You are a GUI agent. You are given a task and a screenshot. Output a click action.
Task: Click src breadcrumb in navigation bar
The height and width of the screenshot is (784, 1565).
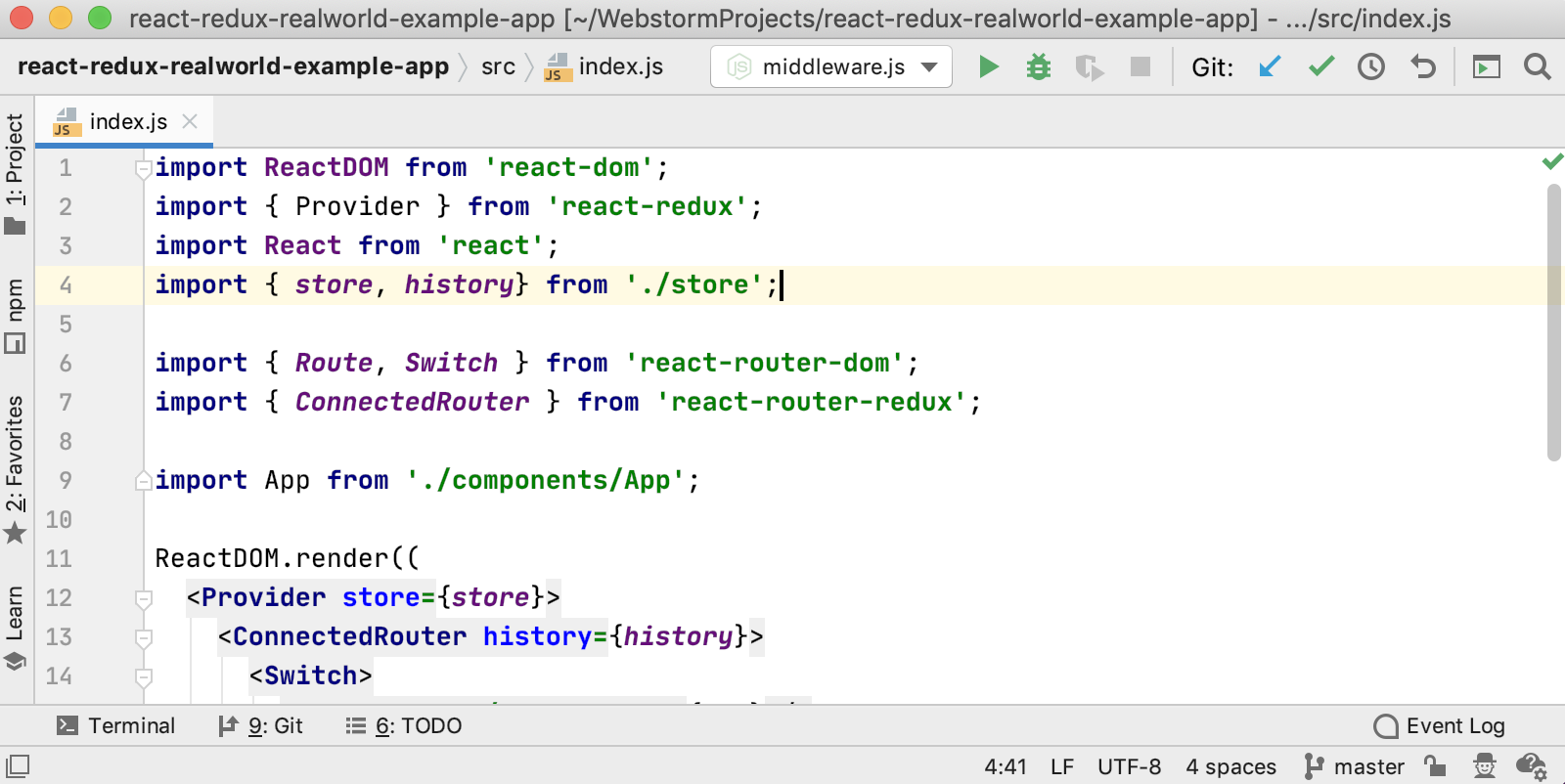point(498,66)
